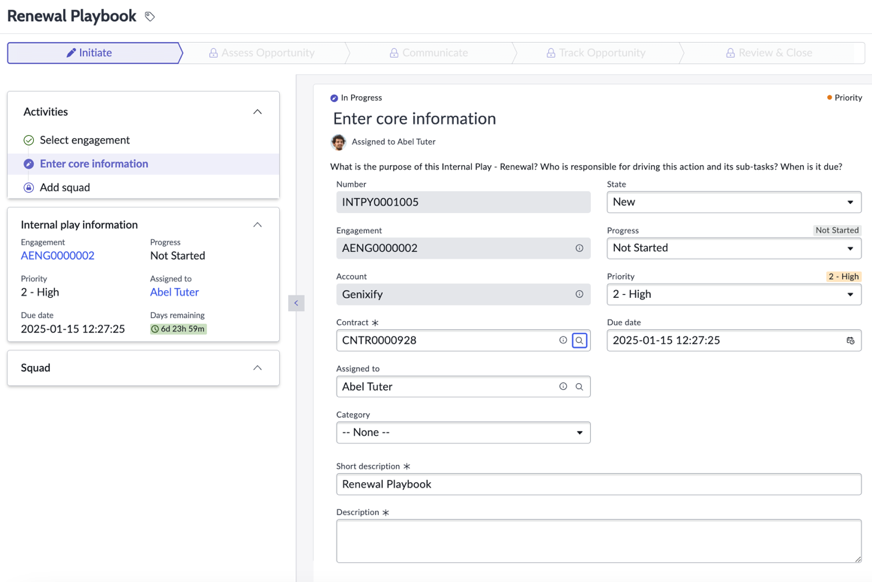
Task: Click the lock icon on Review & Close
Action: [x=730, y=53]
